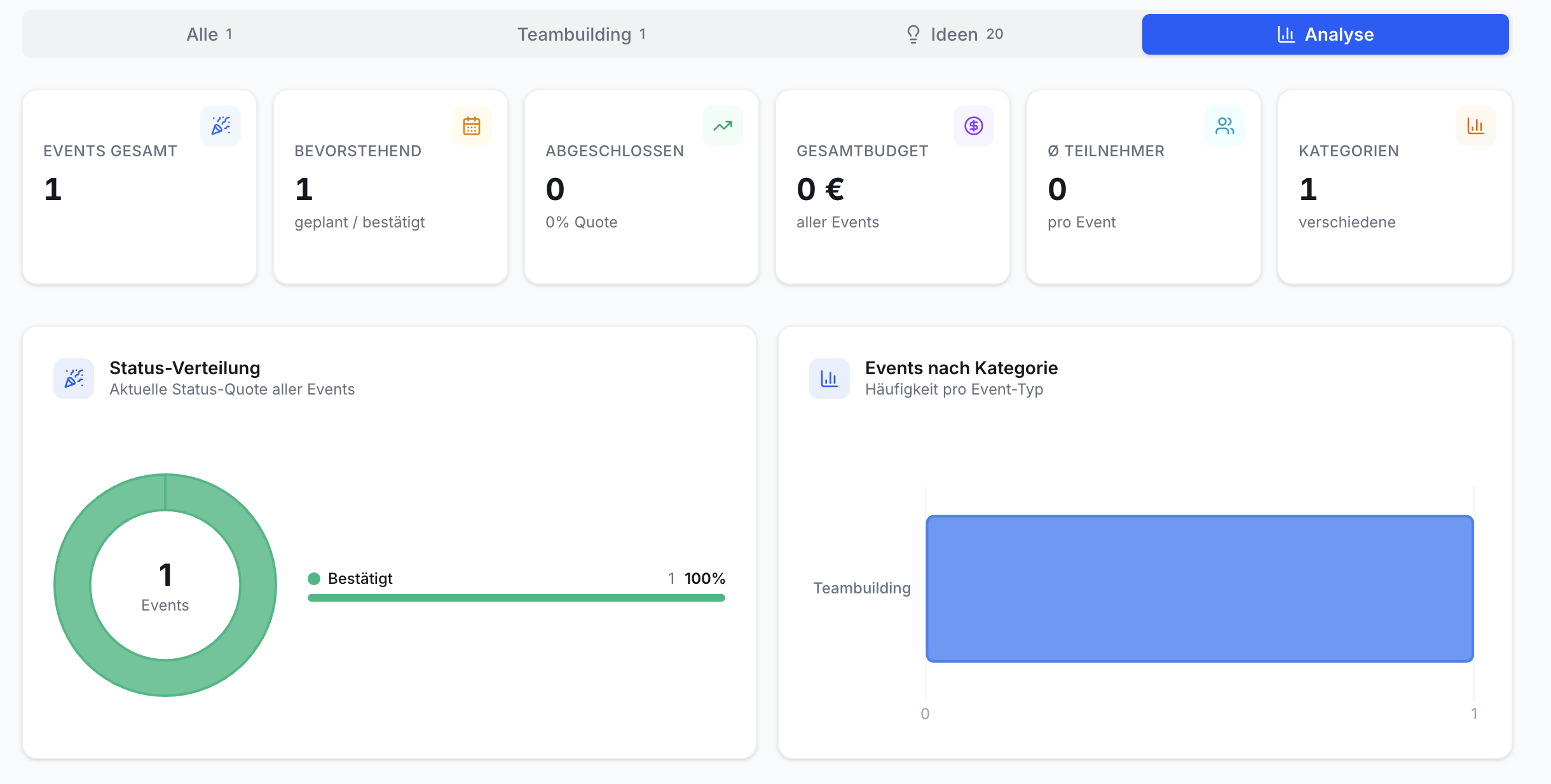Click the orange chart icon in Kategorien card

click(1476, 126)
